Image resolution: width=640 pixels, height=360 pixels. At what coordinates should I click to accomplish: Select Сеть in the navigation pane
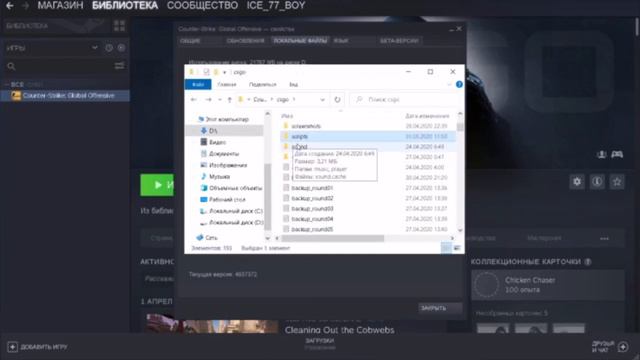point(211,237)
